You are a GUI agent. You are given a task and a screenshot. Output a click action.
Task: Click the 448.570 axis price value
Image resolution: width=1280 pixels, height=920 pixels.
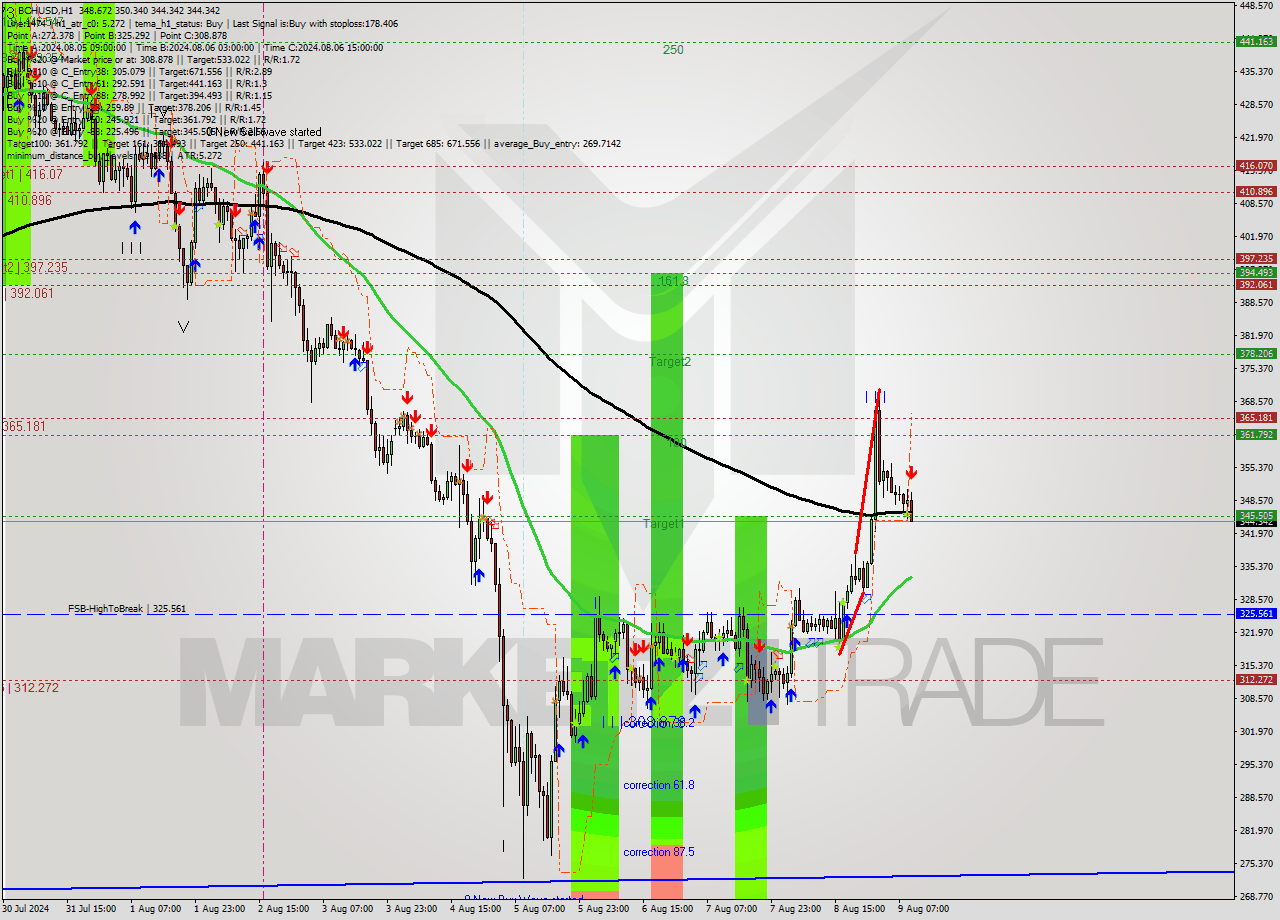1256,5
